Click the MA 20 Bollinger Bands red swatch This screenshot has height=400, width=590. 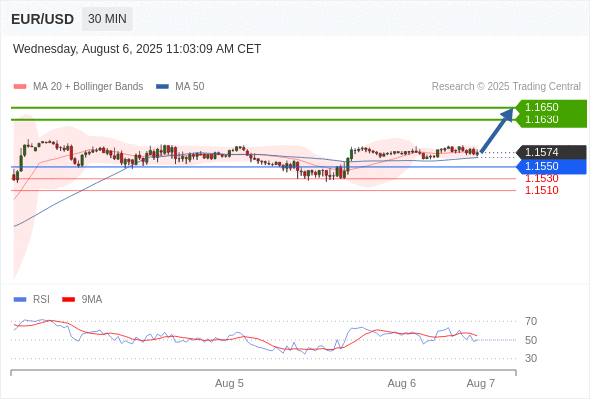pyautogui.click(x=20, y=87)
